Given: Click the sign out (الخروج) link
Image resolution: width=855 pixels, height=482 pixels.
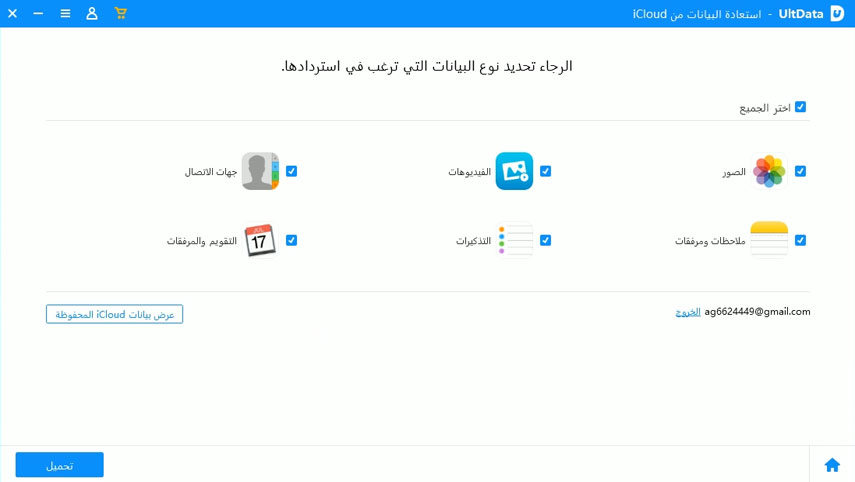Looking at the screenshot, I should 688,312.
